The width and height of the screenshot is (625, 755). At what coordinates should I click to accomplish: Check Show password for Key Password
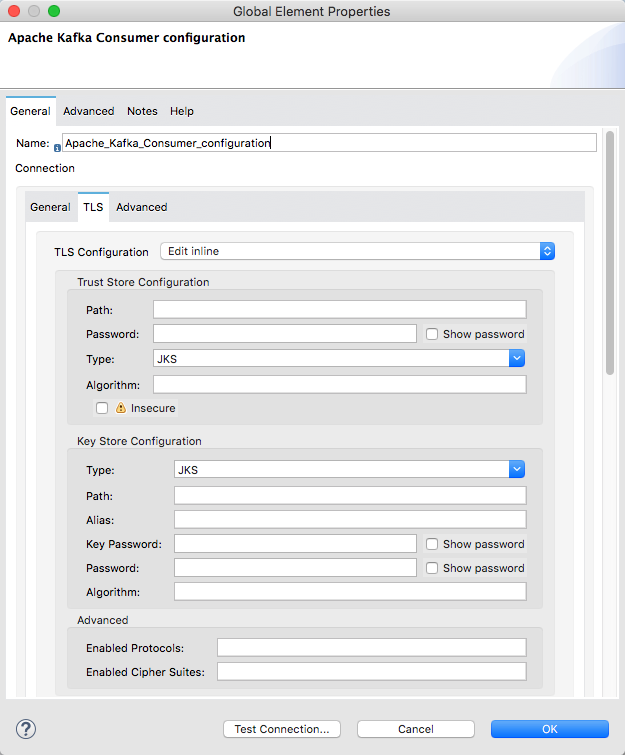coord(432,544)
